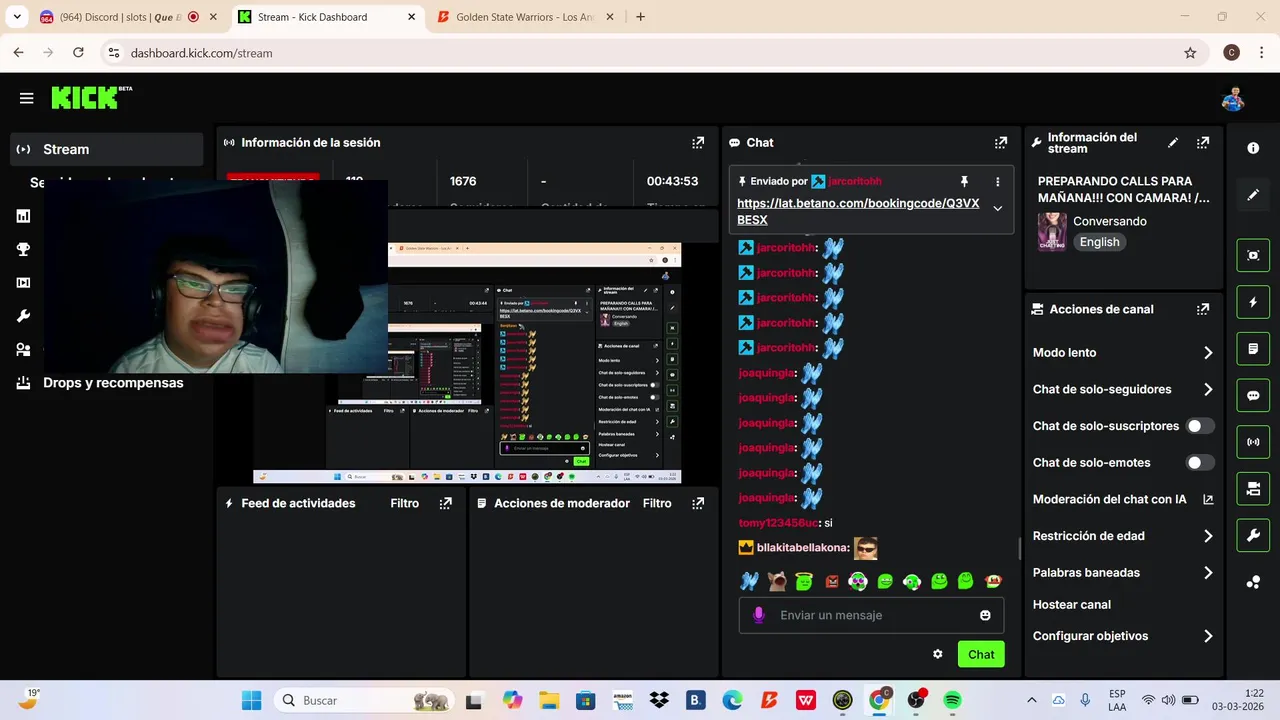This screenshot has width=1280, height=720.
Task: Edit stream info with pencil icon in panel header
Action: (x=1173, y=143)
